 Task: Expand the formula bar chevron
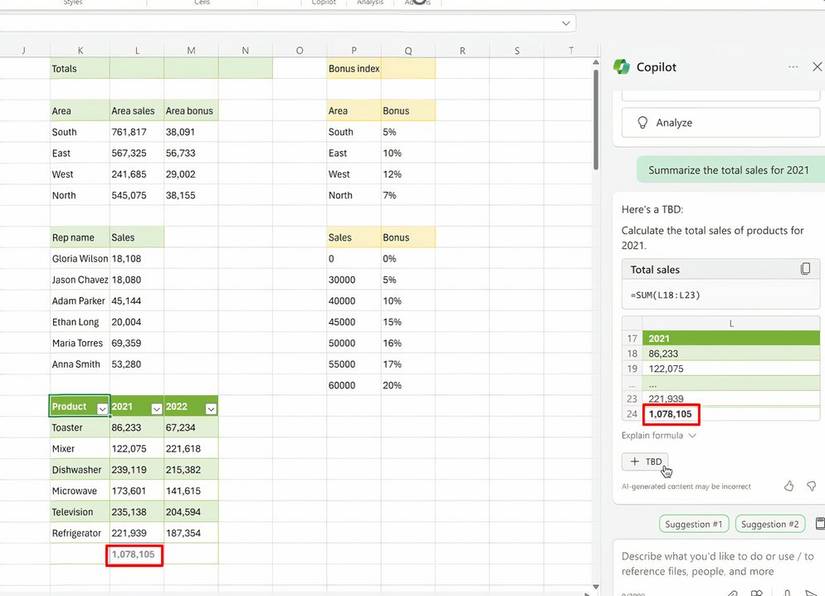567,23
